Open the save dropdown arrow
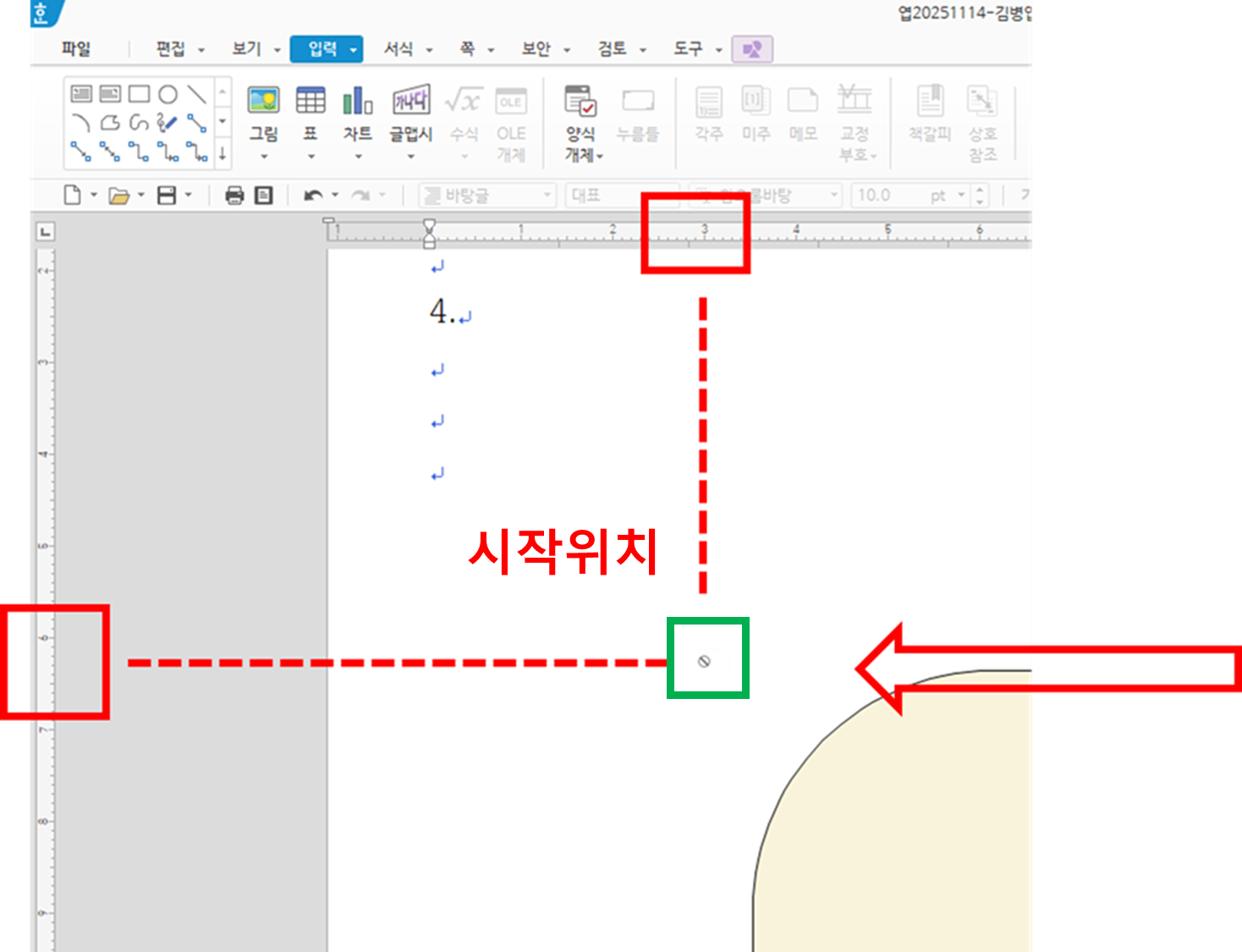The height and width of the screenshot is (952, 1242). click(x=188, y=195)
